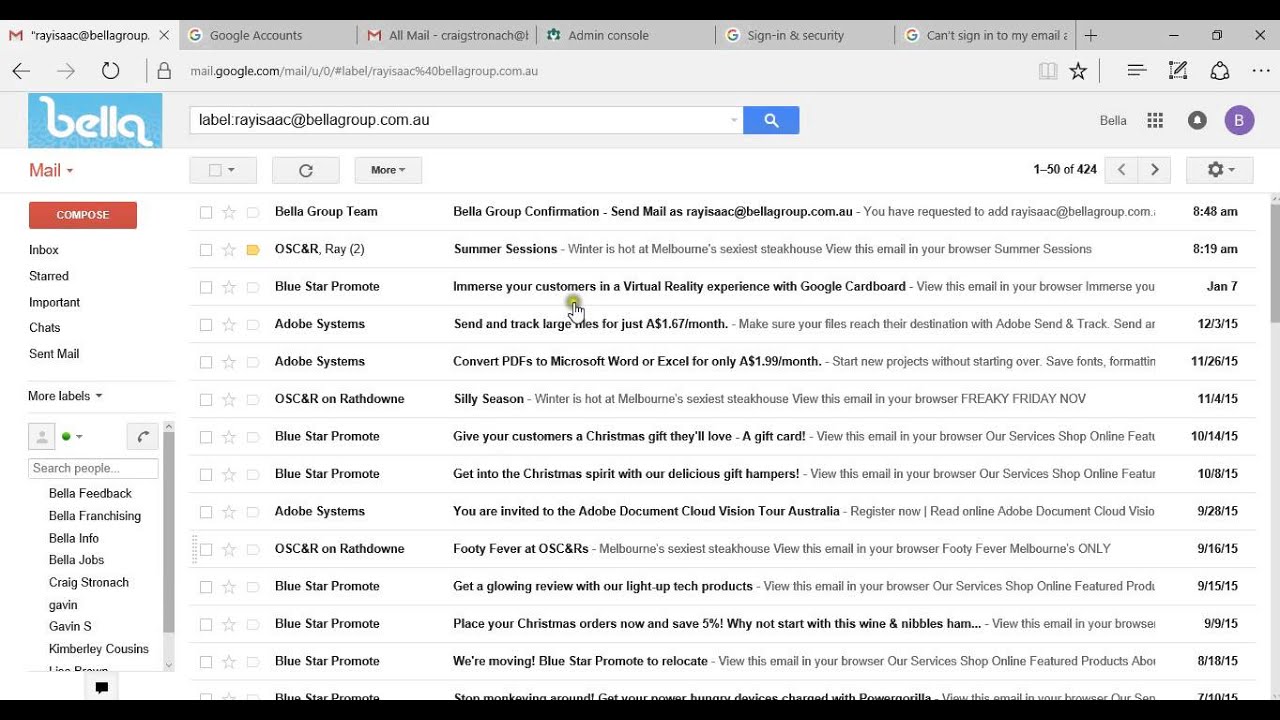Viewport: 1280px width, 720px height.
Task: Toggle importance marker on Bella Group Team email
Action: [x=253, y=212]
